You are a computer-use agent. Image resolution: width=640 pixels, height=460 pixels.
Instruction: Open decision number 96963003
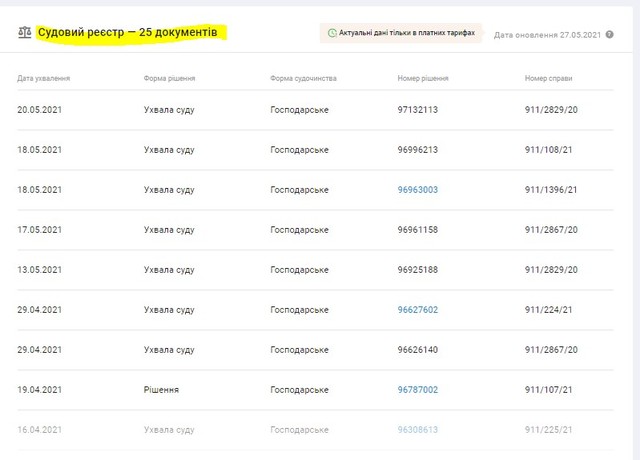(x=418, y=190)
